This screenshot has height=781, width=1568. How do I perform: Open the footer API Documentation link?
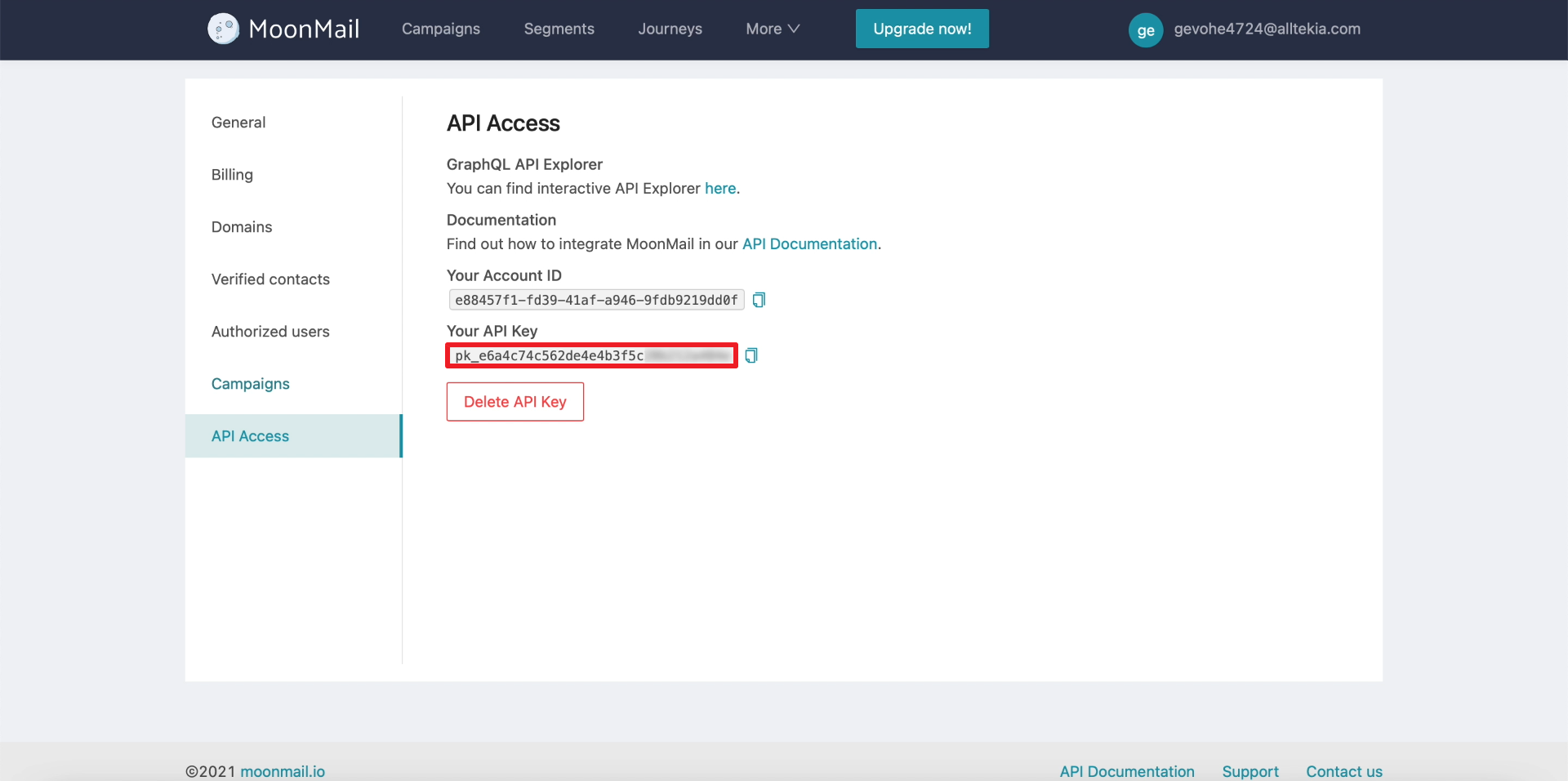(1127, 771)
